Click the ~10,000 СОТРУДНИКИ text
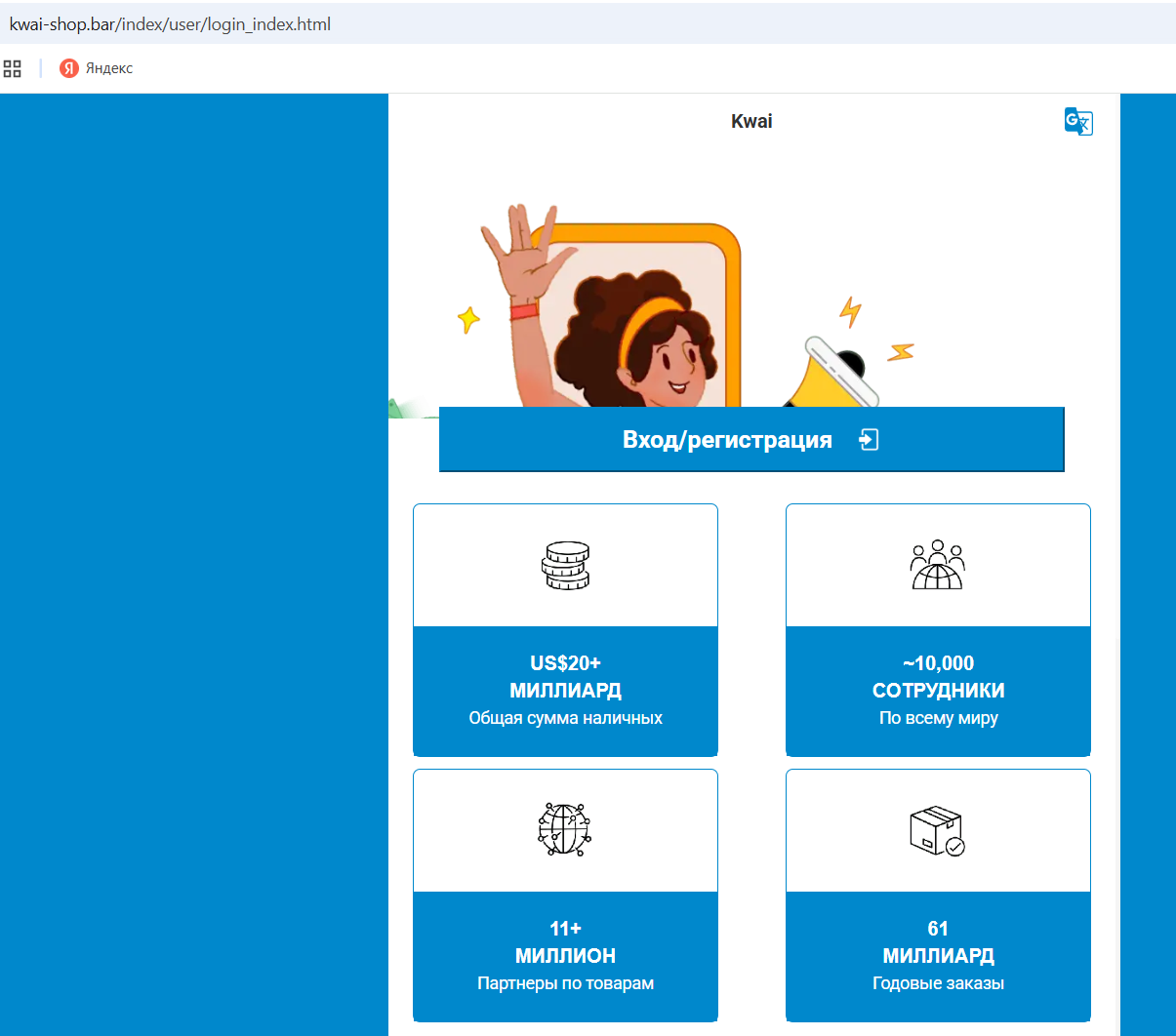Image resolution: width=1176 pixels, height=1036 pixels. (x=939, y=677)
